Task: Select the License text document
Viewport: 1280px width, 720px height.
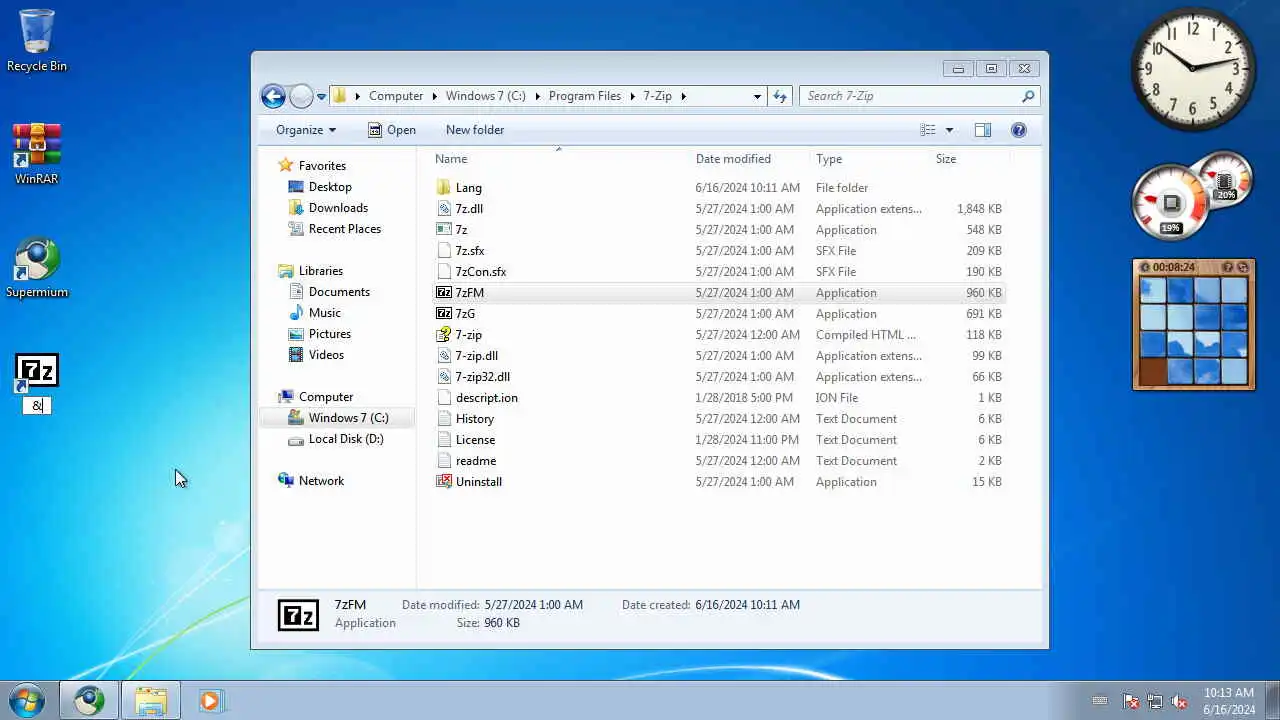Action: point(475,440)
